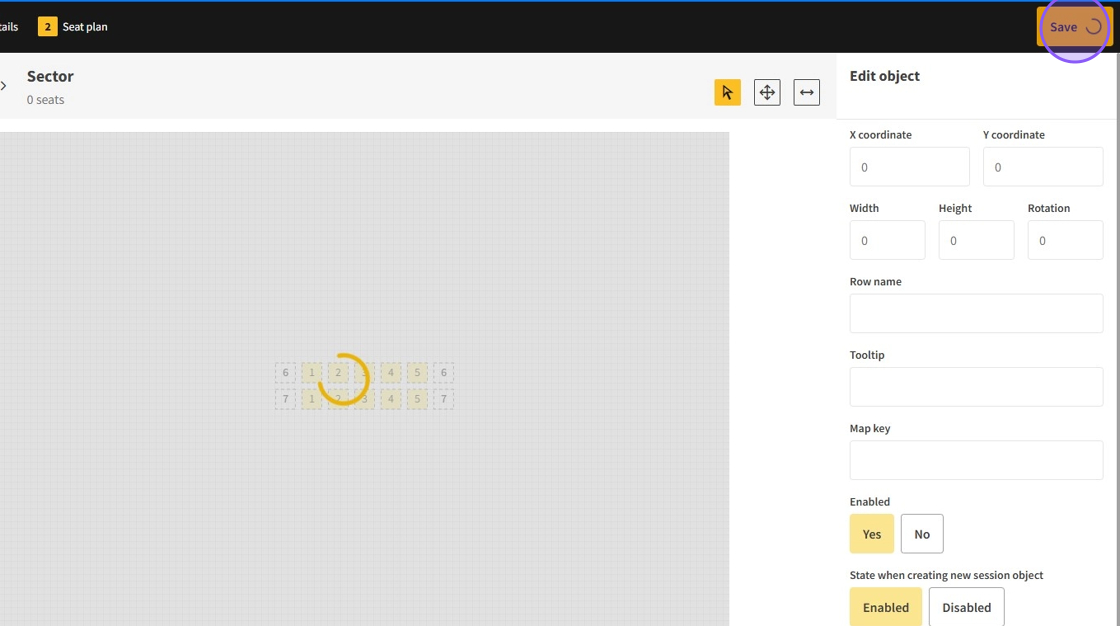
Task: Activate the move tool with four arrows
Action: click(767, 93)
